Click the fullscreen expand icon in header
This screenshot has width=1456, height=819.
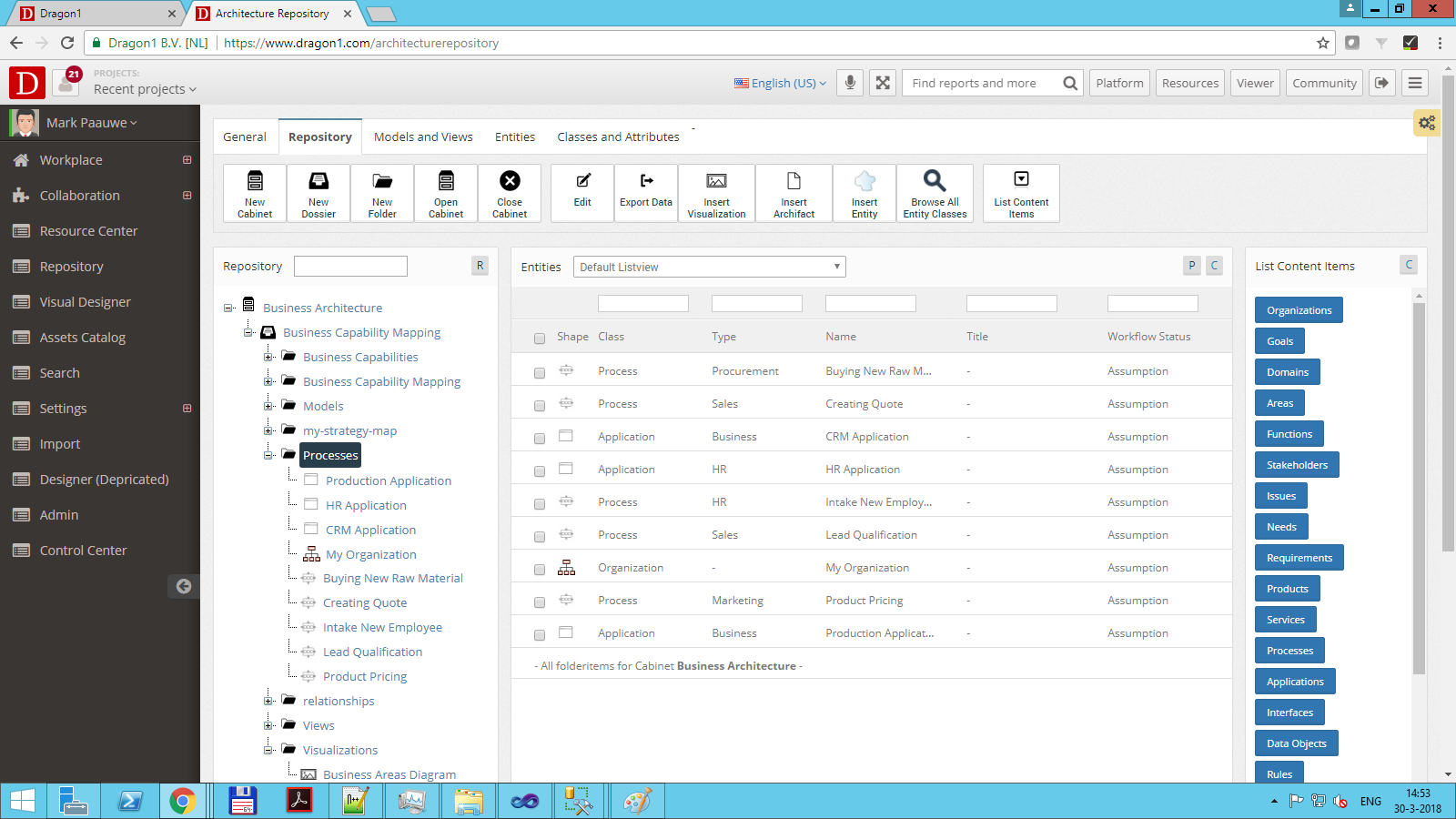tap(883, 83)
